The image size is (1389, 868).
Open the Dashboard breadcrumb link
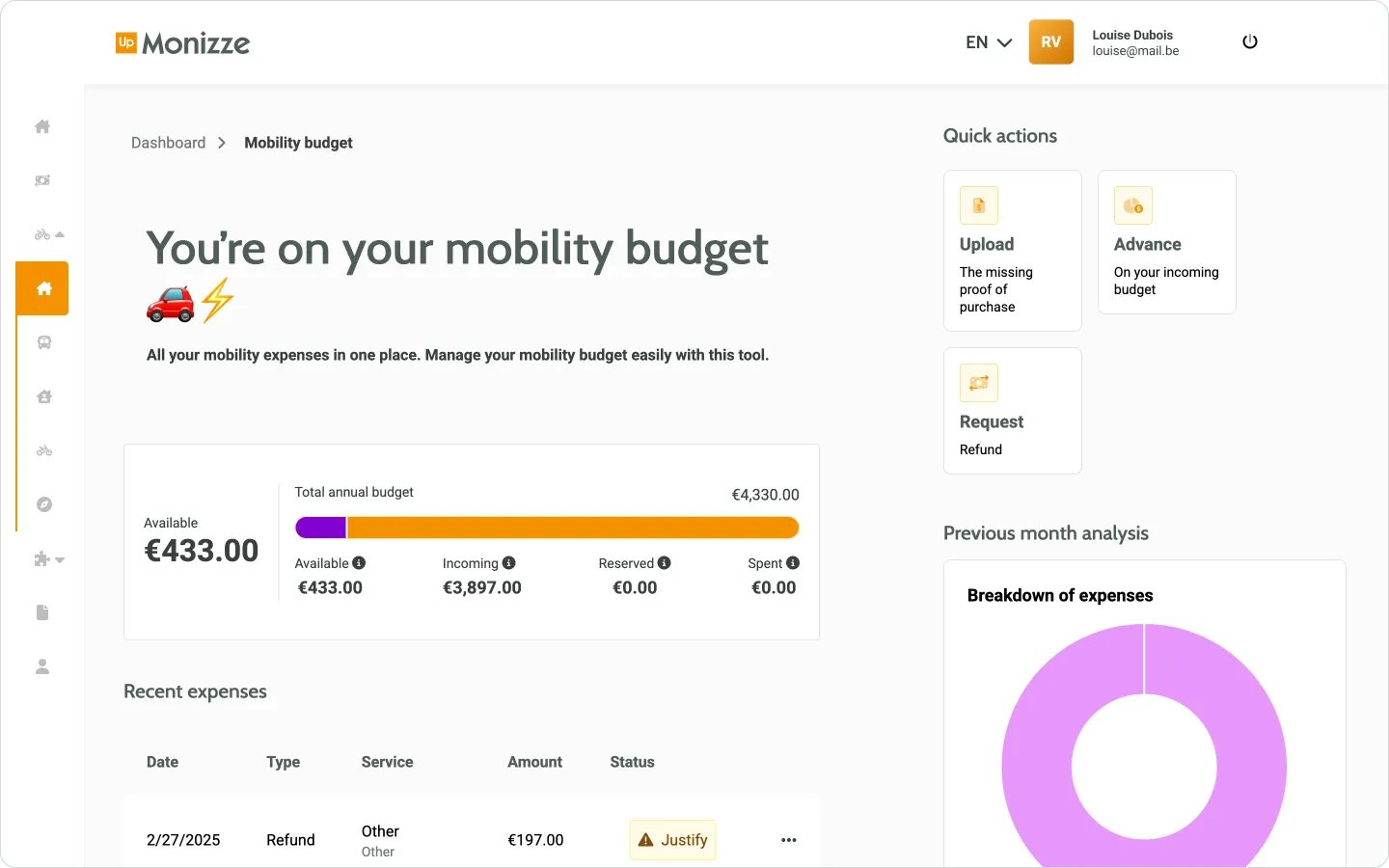pyautogui.click(x=168, y=142)
